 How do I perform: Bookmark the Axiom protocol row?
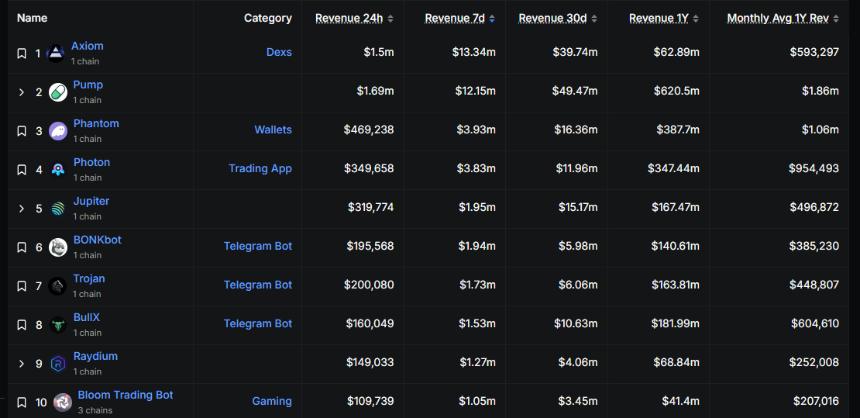(x=21, y=54)
